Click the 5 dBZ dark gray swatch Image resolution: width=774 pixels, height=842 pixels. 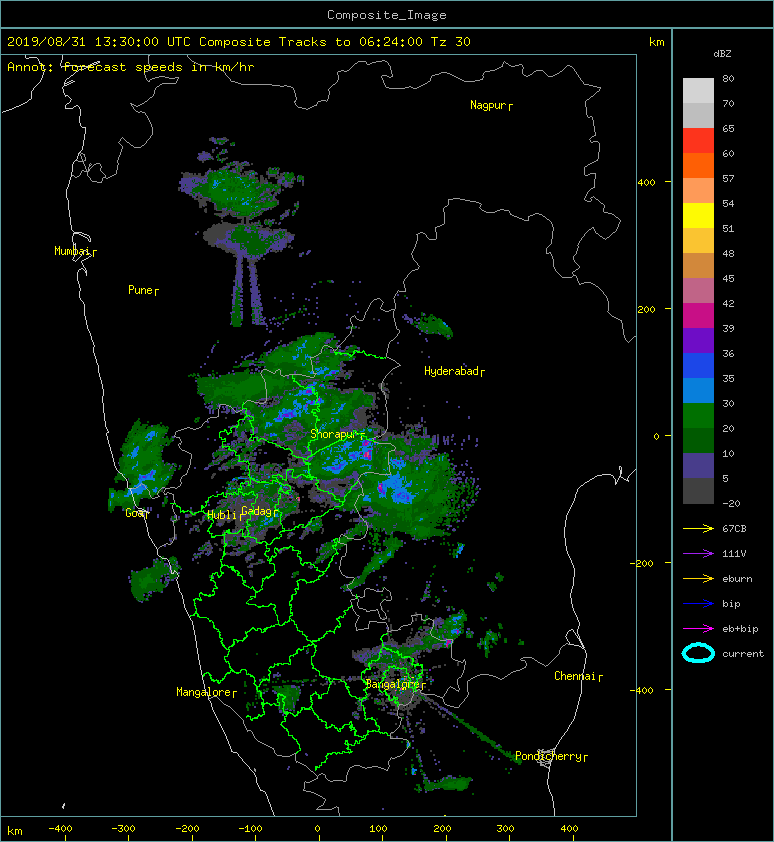coord(698,490)
